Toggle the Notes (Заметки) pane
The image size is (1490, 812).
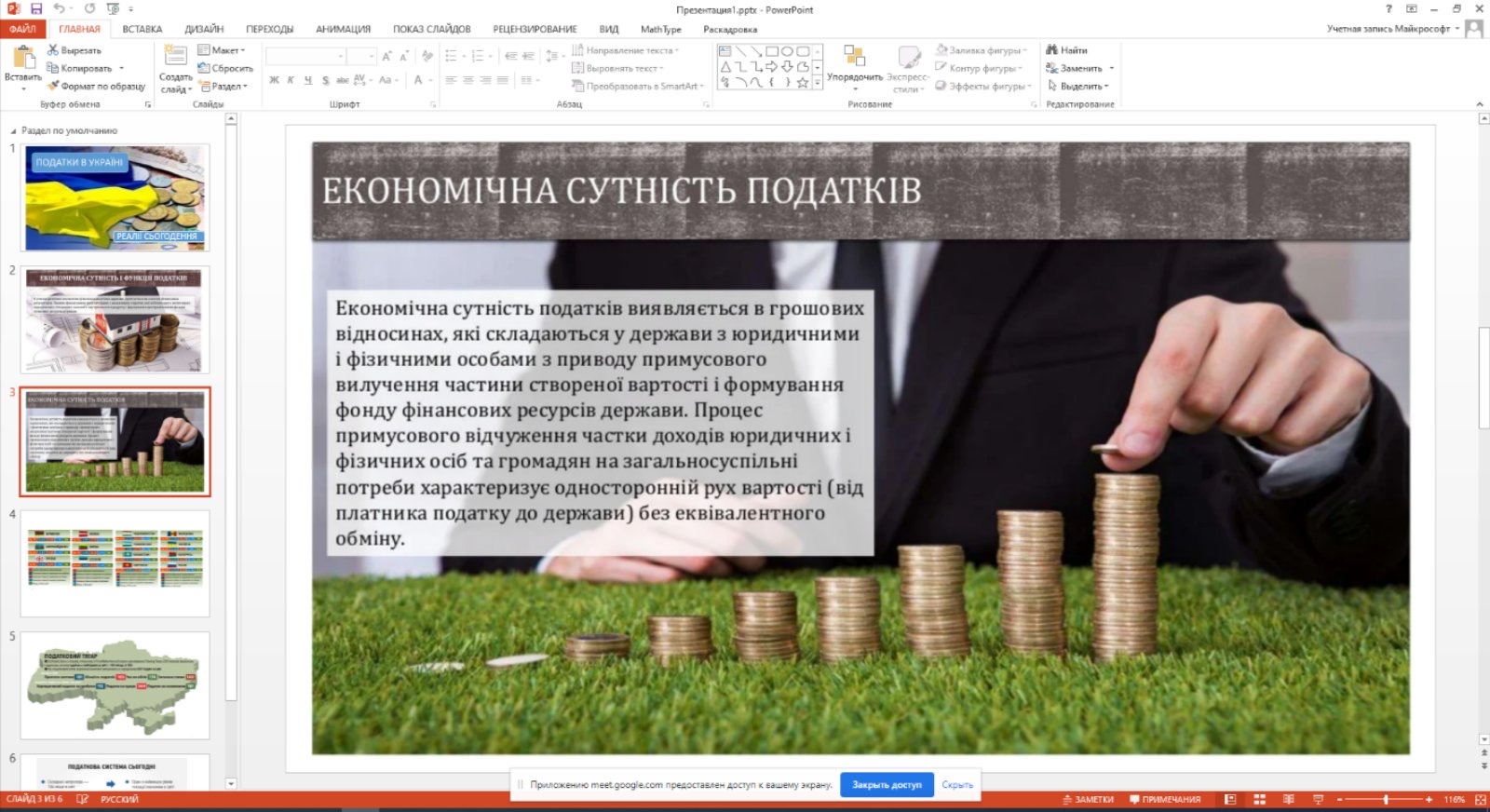(1088, 800)
